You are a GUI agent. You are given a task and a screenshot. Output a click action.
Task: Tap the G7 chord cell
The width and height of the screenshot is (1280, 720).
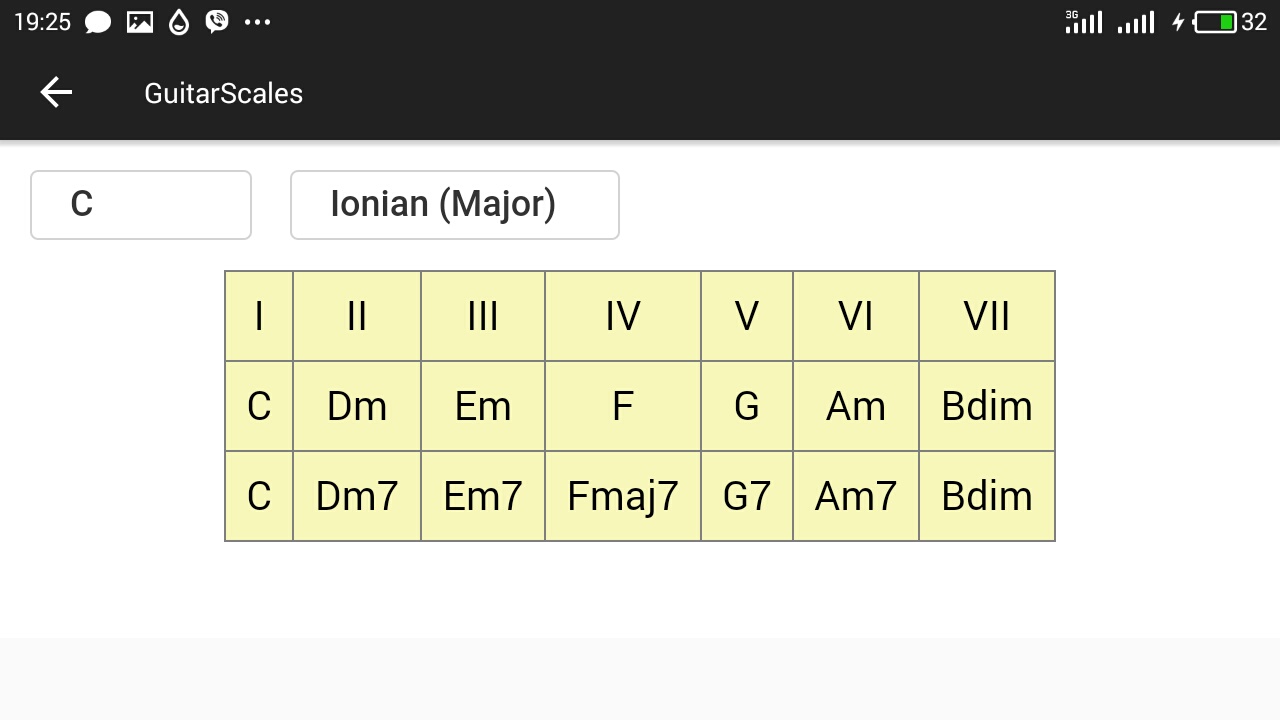coord(747,496)
